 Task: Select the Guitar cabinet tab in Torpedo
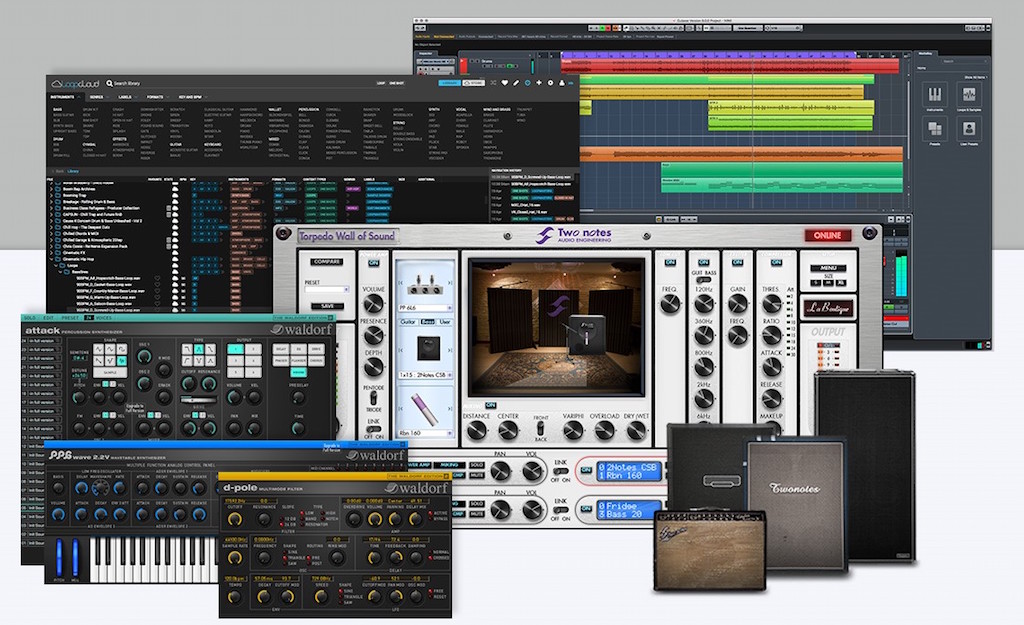click(408, 322)
